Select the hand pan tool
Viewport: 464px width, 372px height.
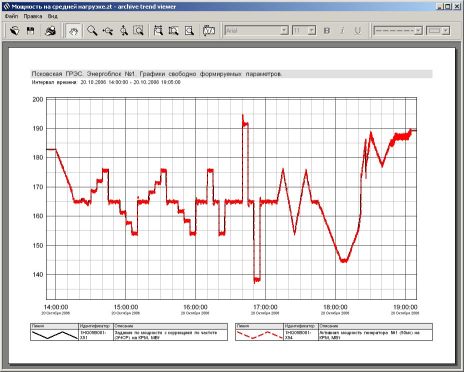coord(73,31)
